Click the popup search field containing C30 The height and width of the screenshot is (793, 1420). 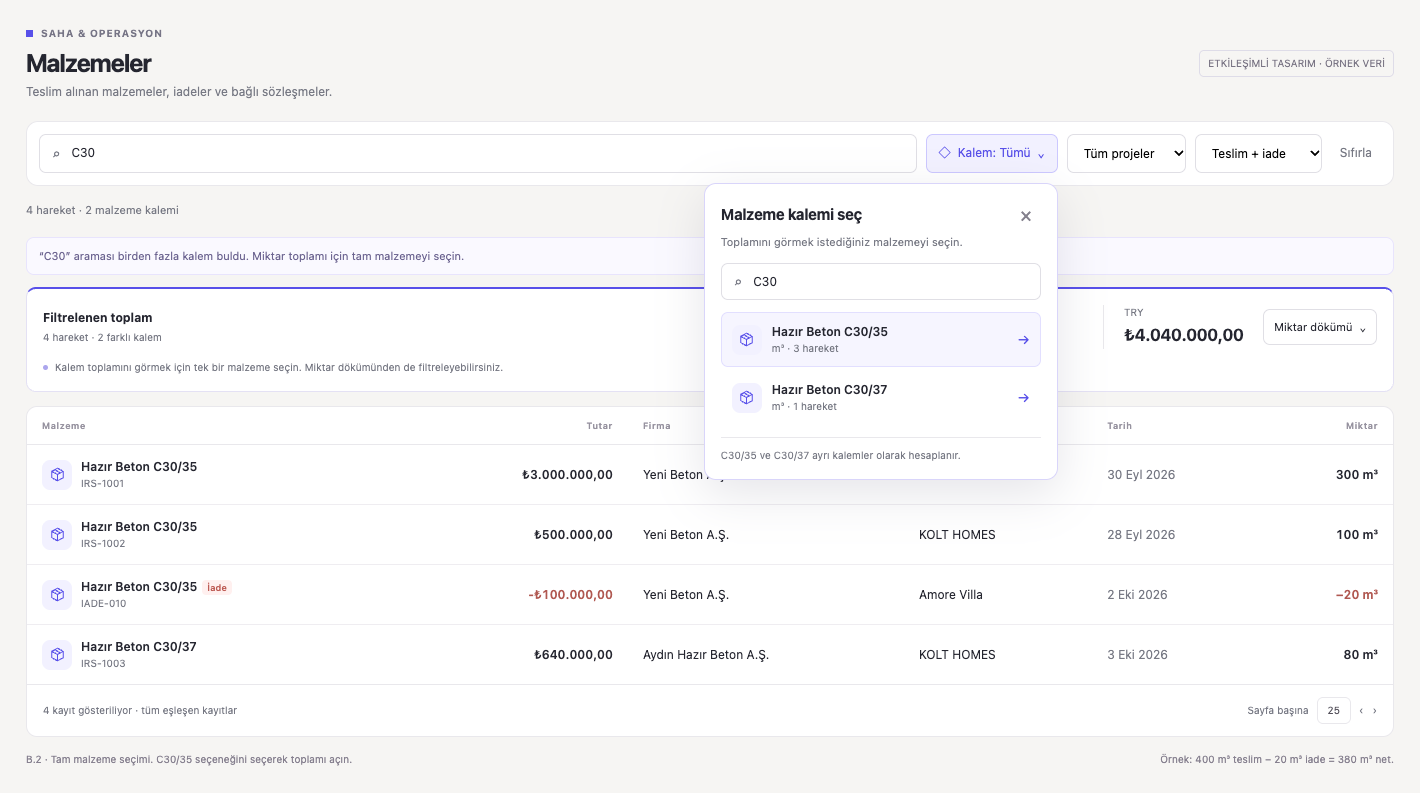pos(880,282)
